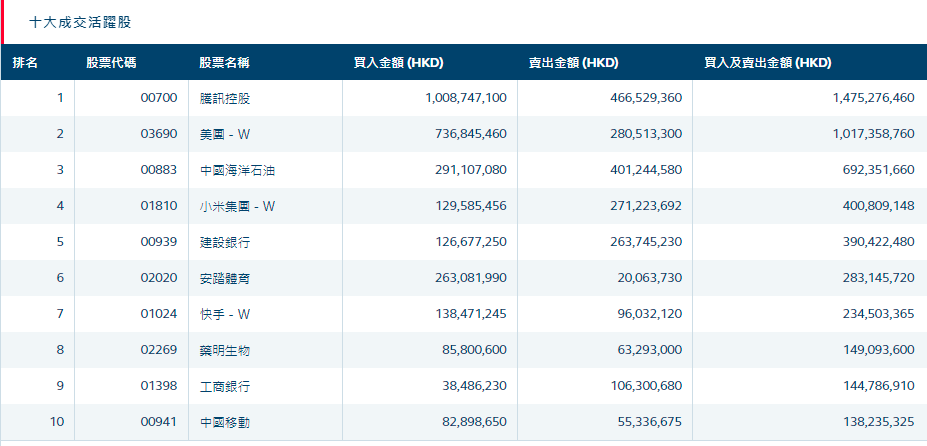Screen dimensions: 927x446
Task: Click sell amount 401,244,580
Action: click(646, 170)
